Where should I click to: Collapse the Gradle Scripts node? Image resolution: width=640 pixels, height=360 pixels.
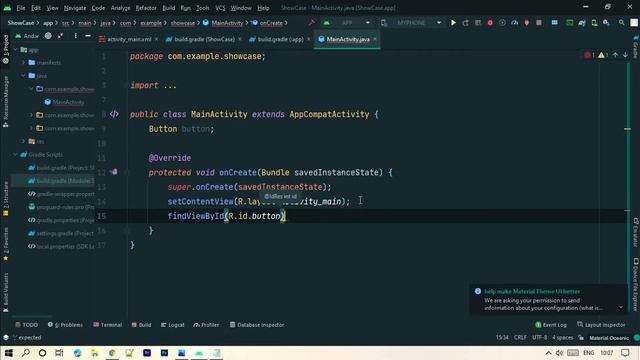[x=16, y=155]
